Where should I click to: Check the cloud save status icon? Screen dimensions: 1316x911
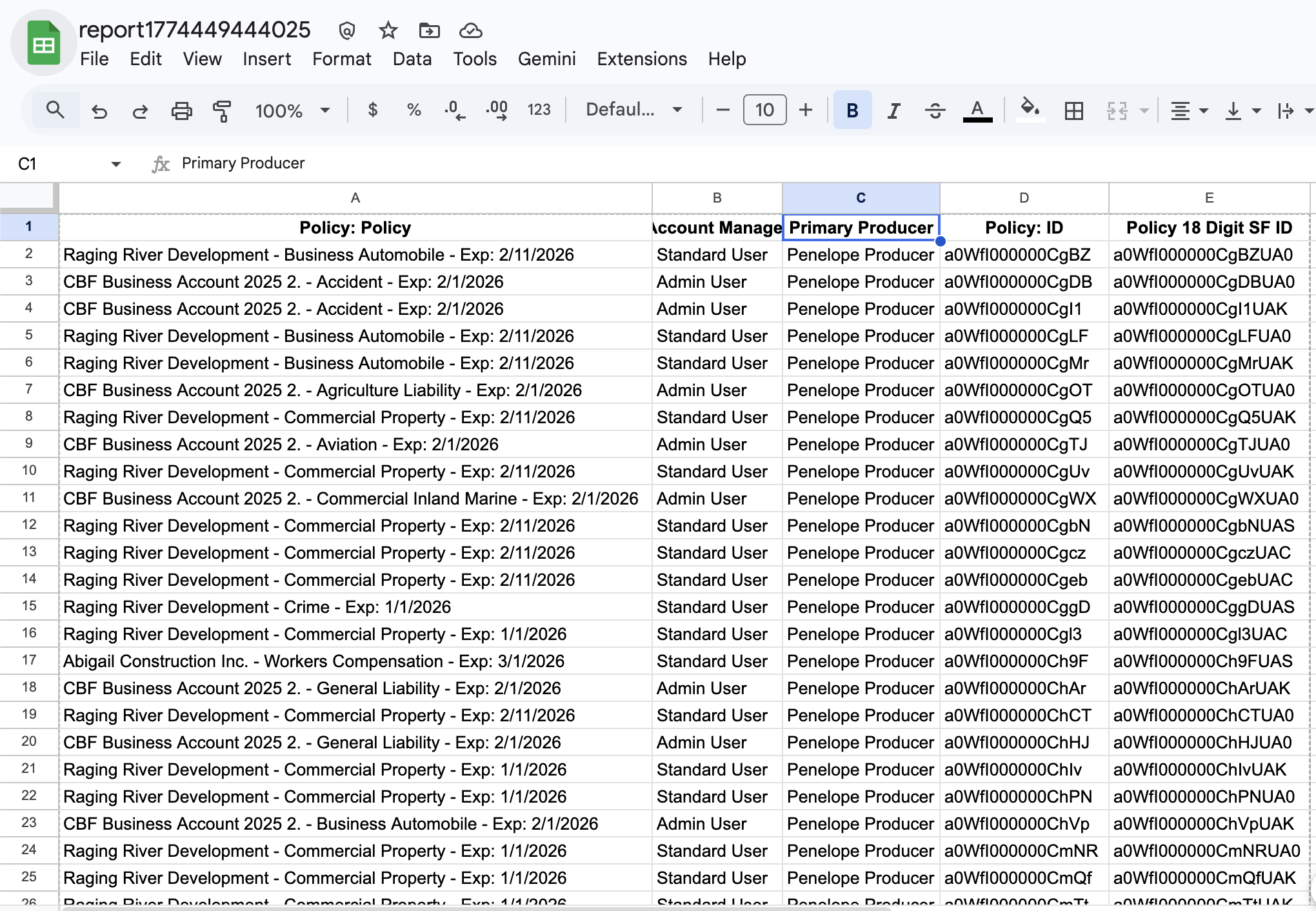coord(470,30)
